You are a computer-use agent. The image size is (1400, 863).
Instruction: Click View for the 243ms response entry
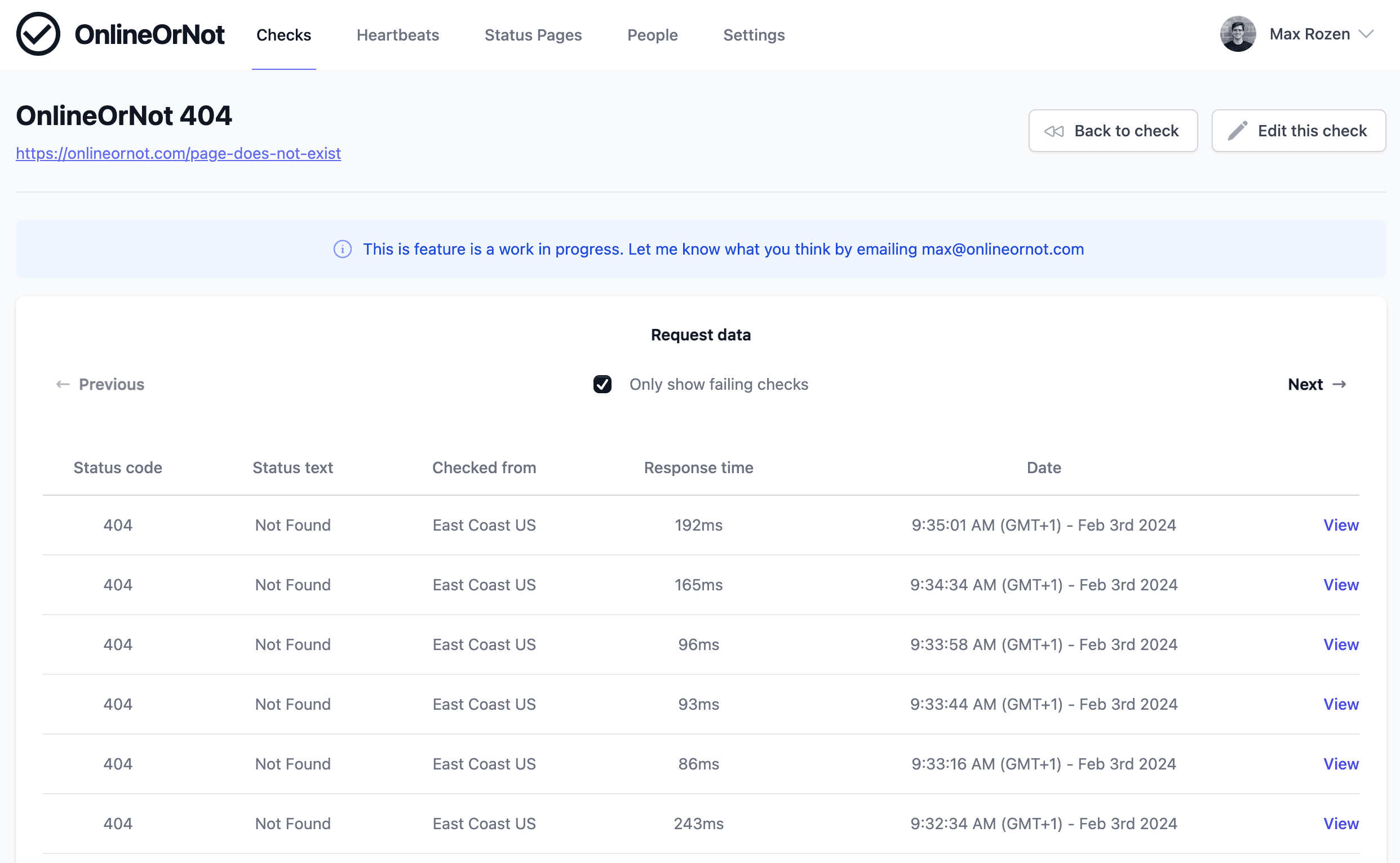(x=1342, y=823)
